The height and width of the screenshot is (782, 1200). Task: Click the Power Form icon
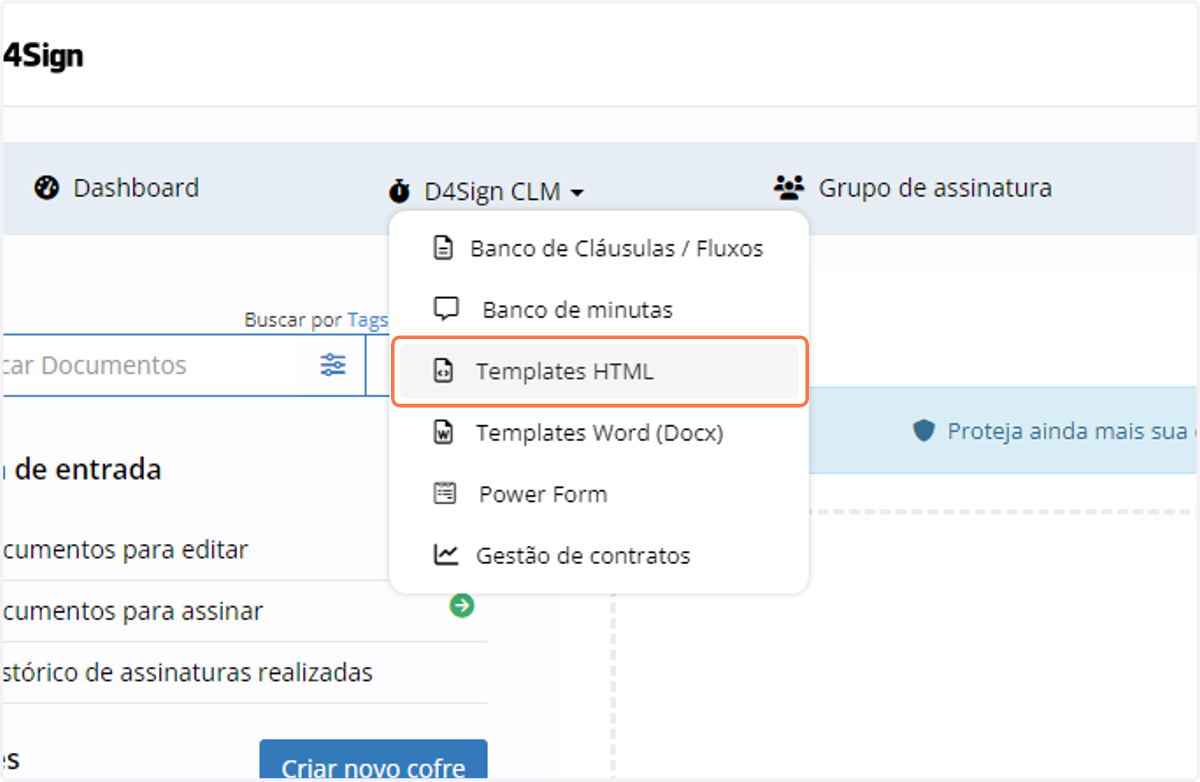tap(445, 494)
